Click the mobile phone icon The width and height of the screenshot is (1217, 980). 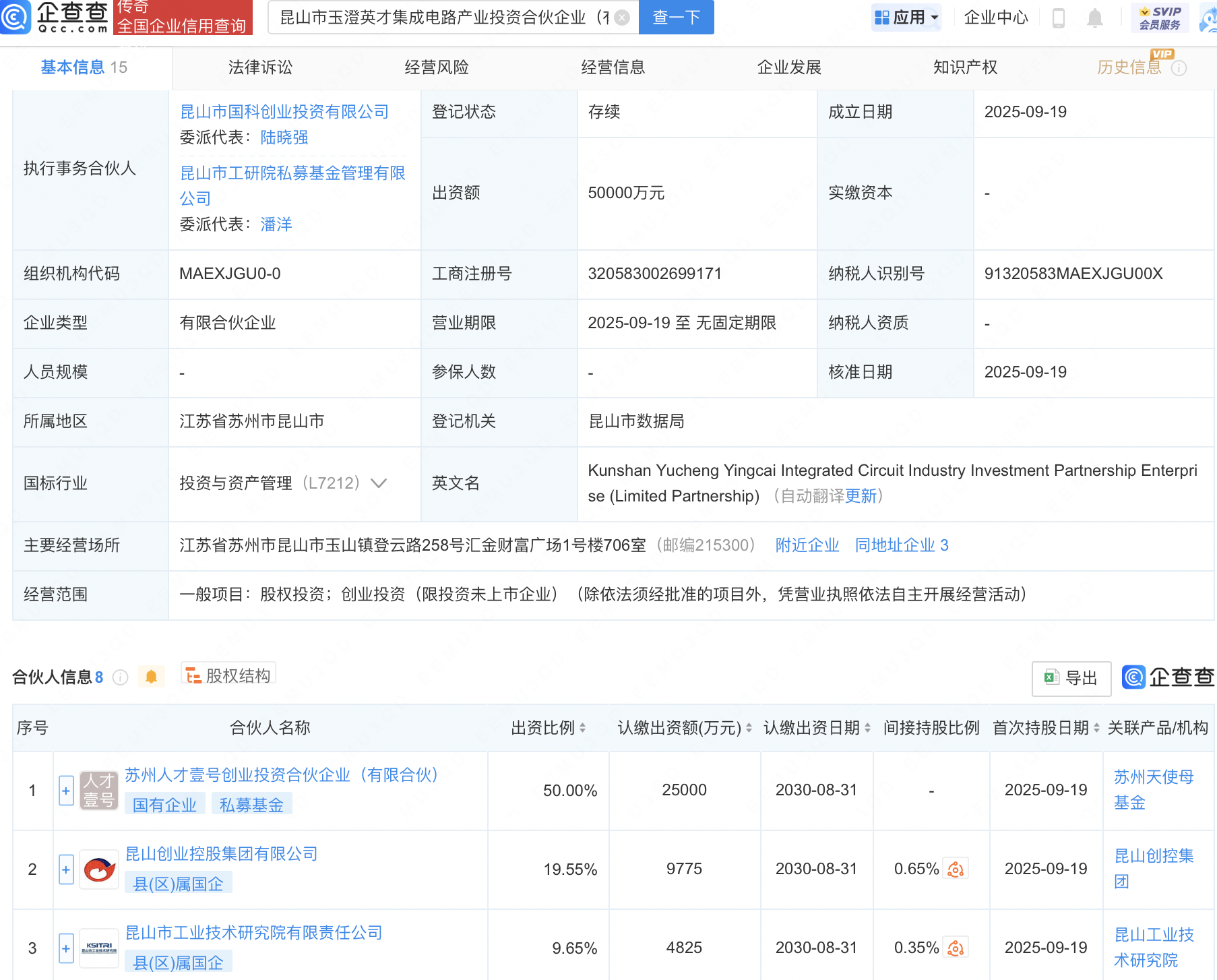(1058, 18)
